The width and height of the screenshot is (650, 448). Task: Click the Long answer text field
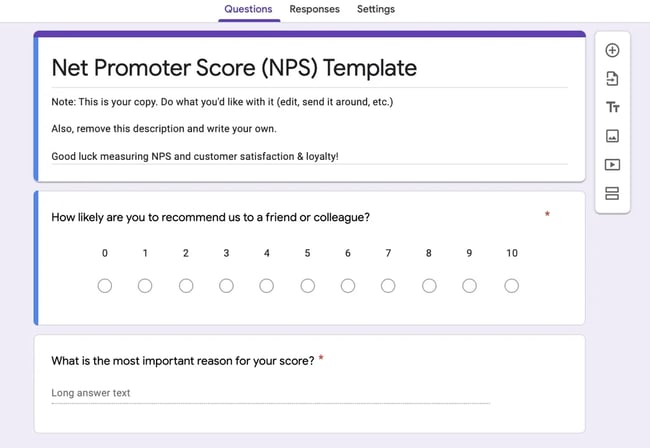[x=270, y=393]
